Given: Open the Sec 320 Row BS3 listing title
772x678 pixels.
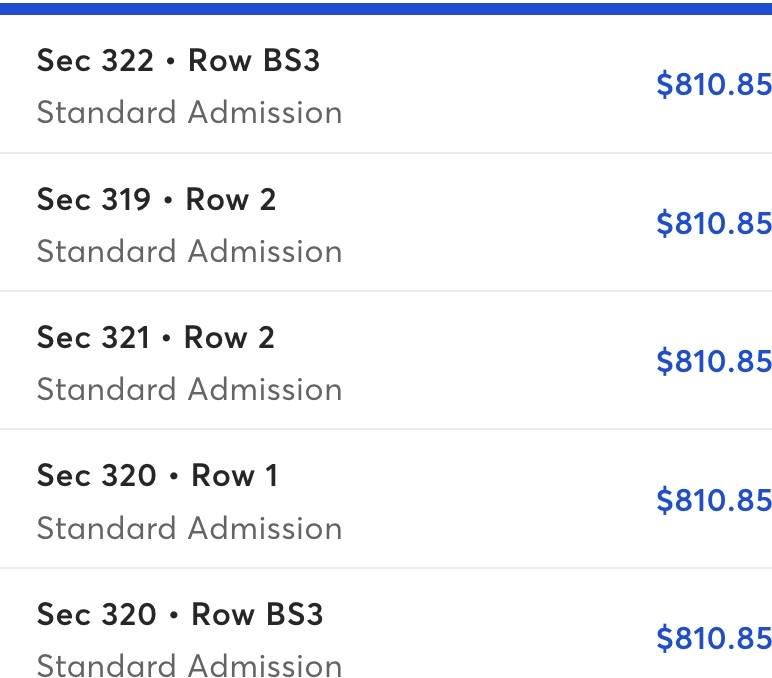Looking at the screenshot, I should pyautogui.click(x=180, y=614).
